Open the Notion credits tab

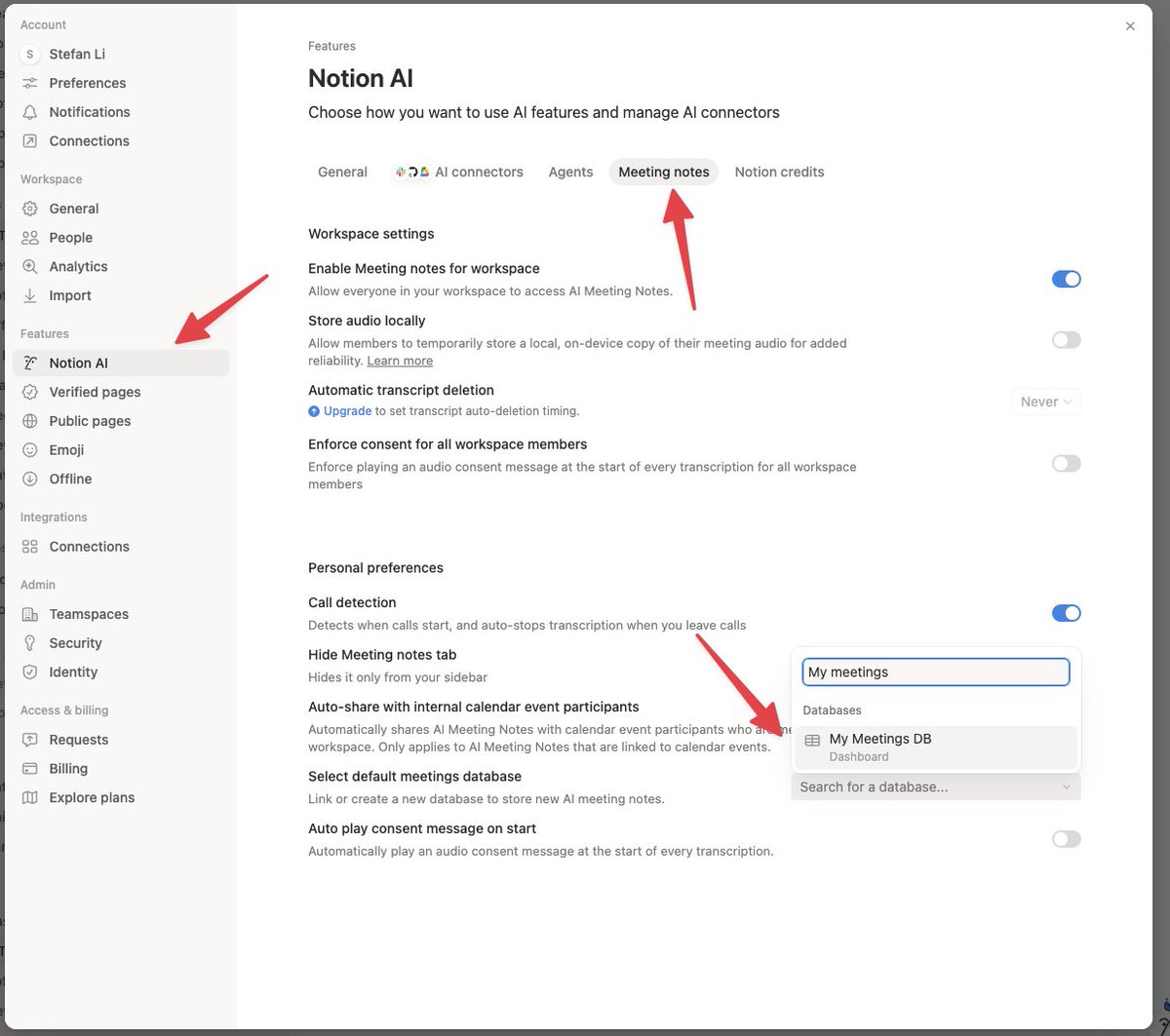pos(779,172)
